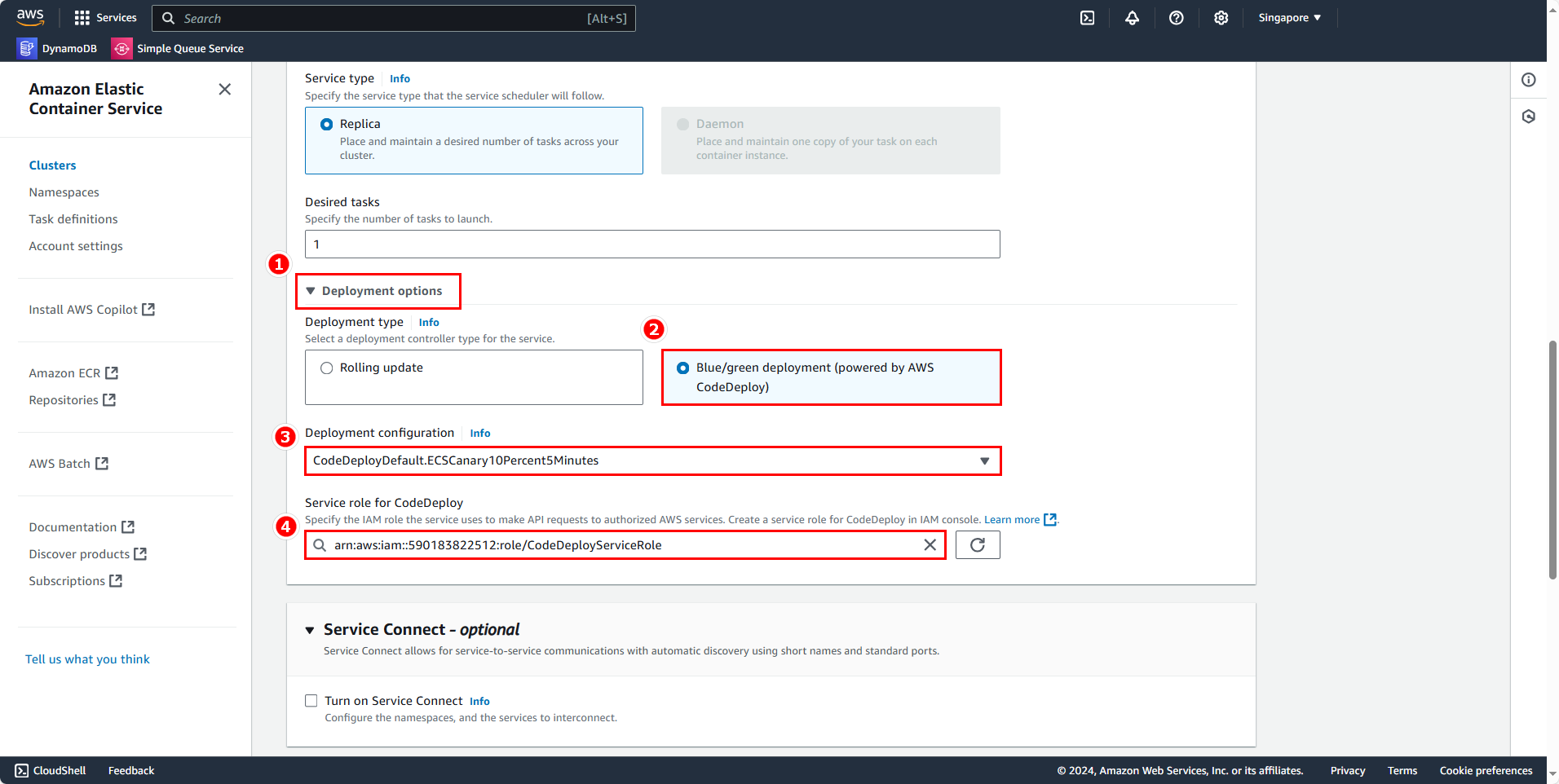The height and width of the screenshot is (784, 1559).
Task: Click the CloudShell icon in footer
Action: (x=21, y=771)
